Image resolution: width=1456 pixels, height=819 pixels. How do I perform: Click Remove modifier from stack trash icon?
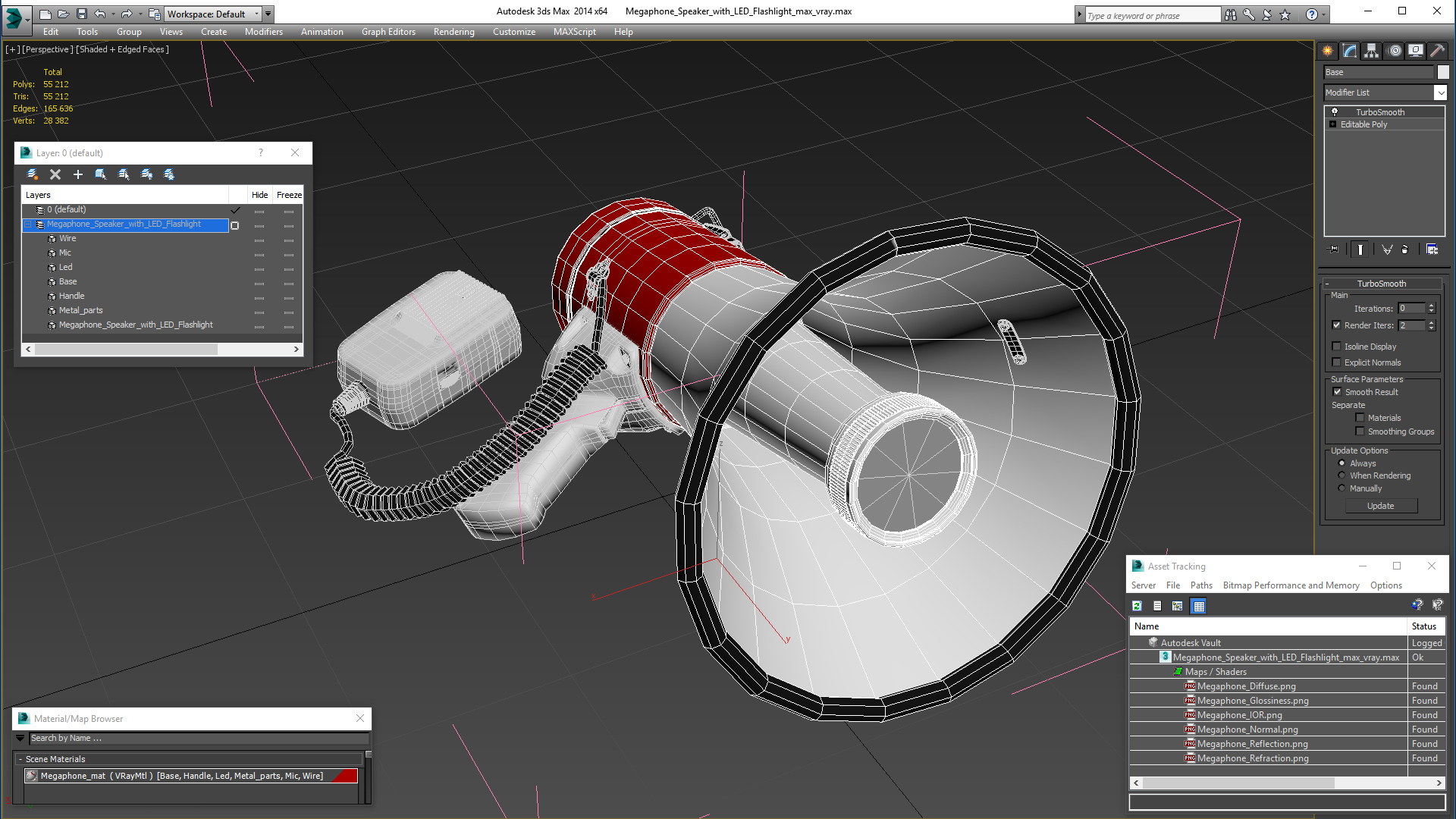click(x=1404, y=249)
